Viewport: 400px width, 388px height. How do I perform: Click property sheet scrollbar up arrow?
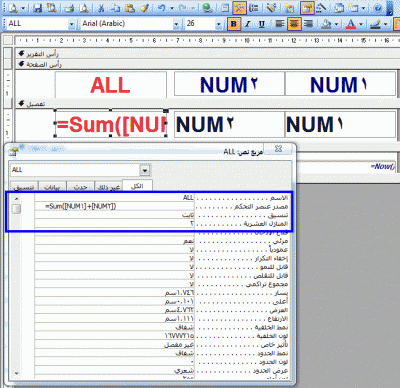click(16, 198)
